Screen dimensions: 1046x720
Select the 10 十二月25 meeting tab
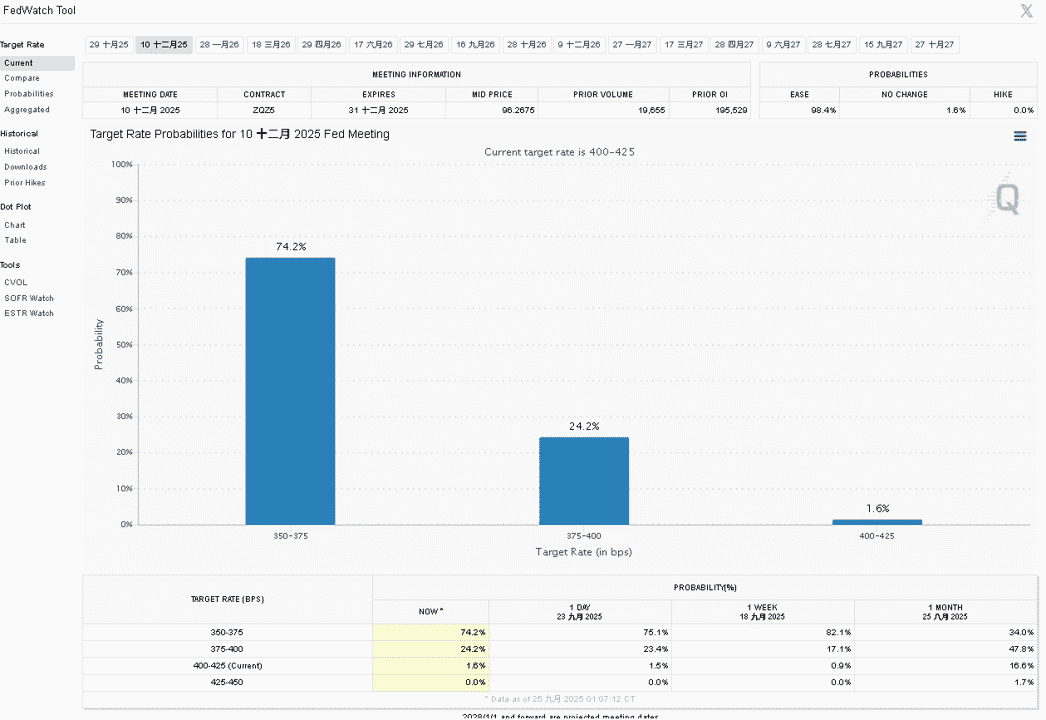164,45
